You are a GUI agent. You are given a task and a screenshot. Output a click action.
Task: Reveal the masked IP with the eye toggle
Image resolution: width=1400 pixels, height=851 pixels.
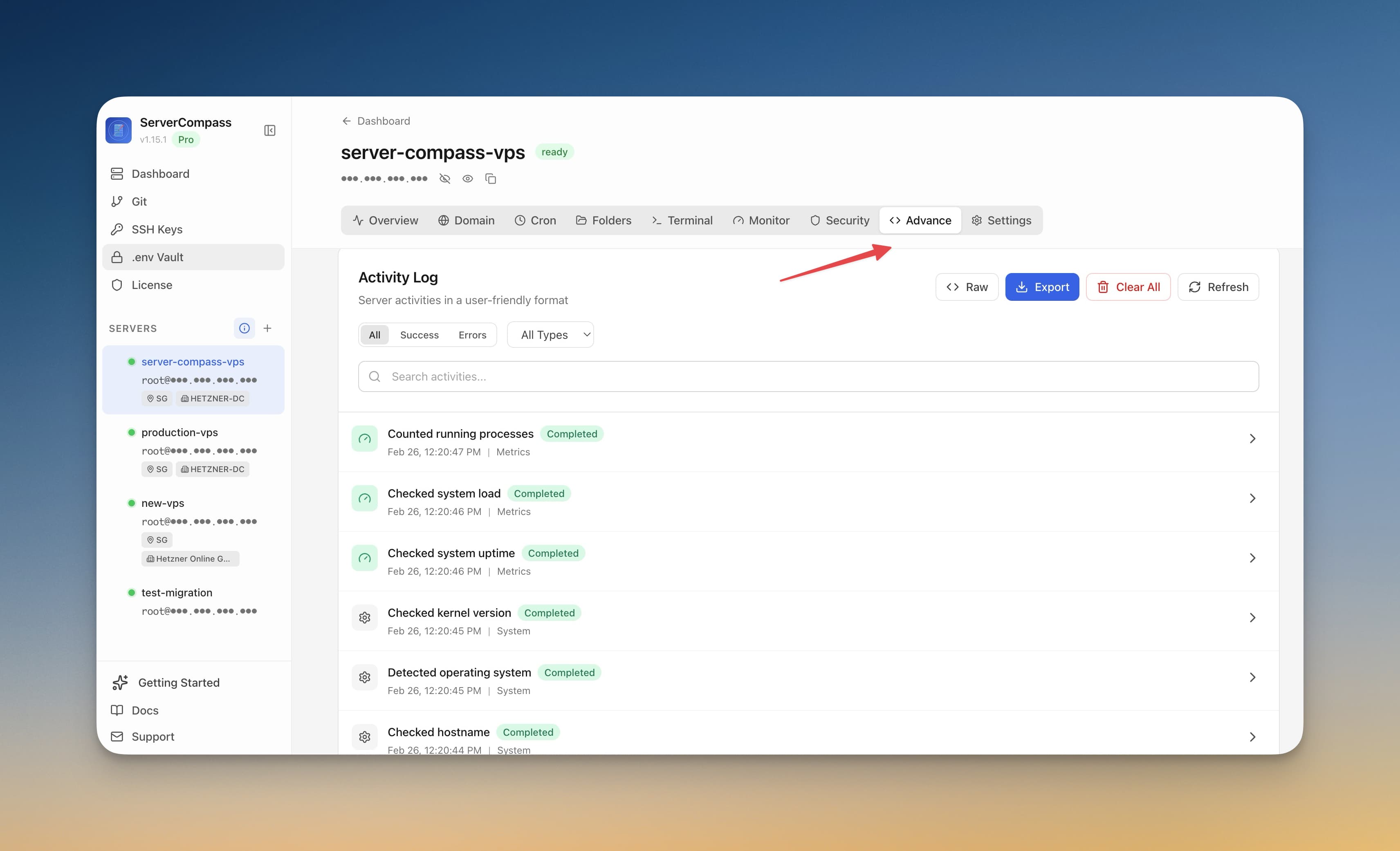pos(468,178)
